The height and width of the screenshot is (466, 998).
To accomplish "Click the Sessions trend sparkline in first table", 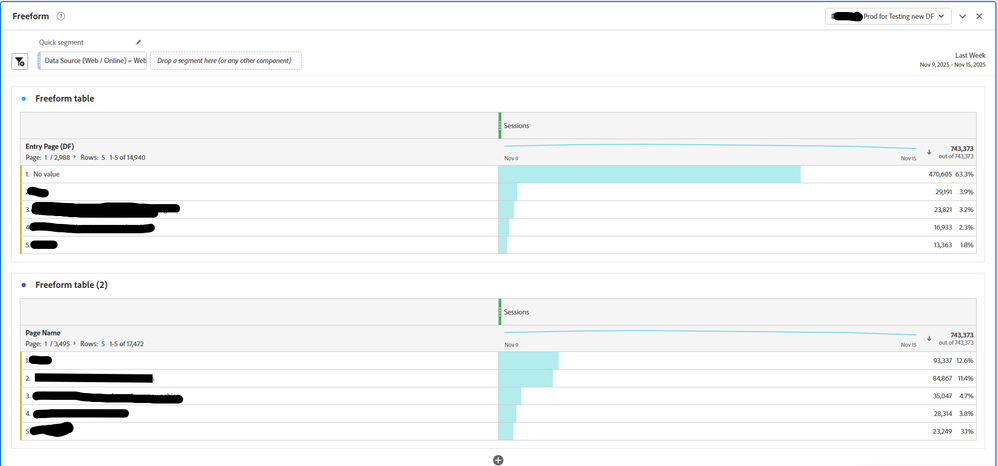I will point(710,148).
